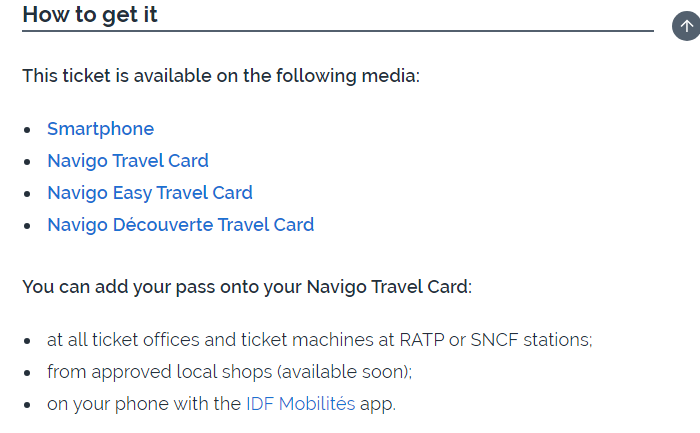Open the IDF Mobilités app link
This screenshot has height=433, width=700.
(300, 404)
